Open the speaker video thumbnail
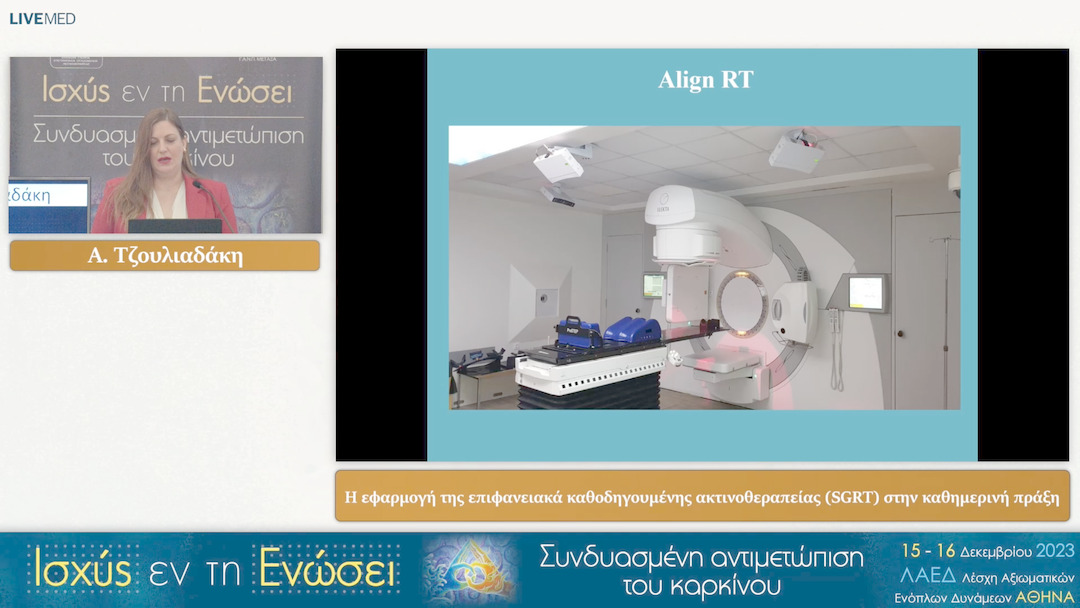Image resolution: width=1080 pixels, height=608 pixels. point(165,145)
